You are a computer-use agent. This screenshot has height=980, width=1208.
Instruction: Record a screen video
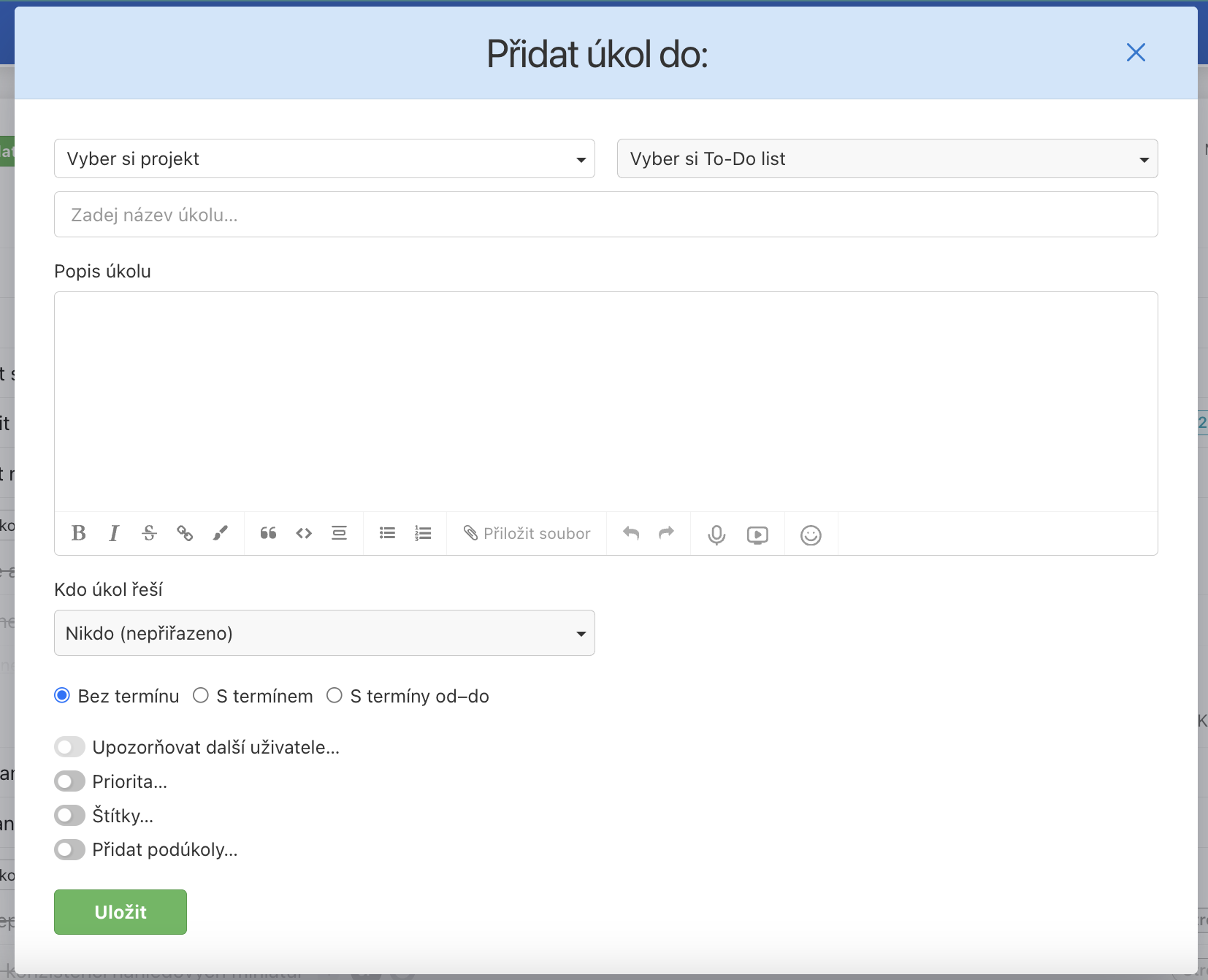(x=757, y=535)
